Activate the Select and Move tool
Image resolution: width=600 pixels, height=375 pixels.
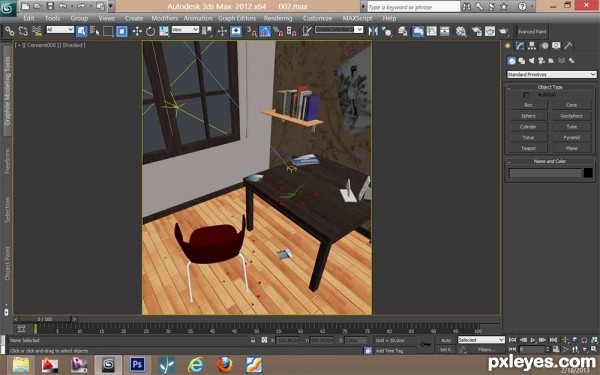(137, 31)
